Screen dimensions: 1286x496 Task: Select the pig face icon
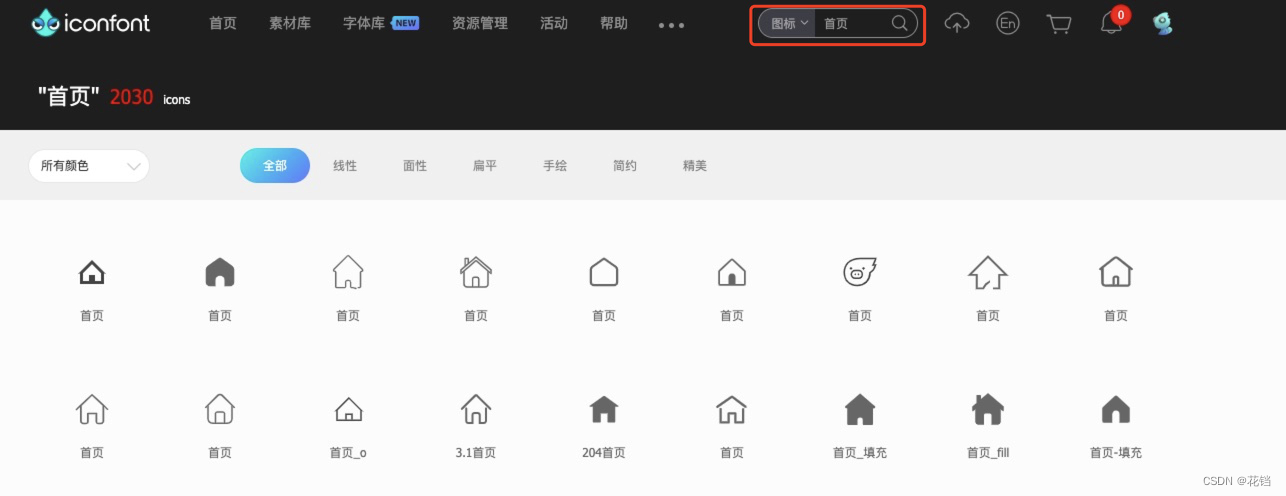tap(859, 271)
